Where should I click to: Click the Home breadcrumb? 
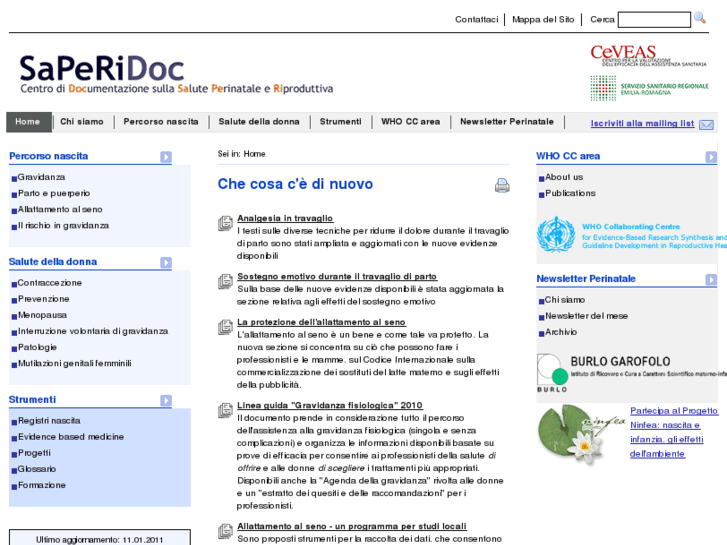click(x=254, y=154)
